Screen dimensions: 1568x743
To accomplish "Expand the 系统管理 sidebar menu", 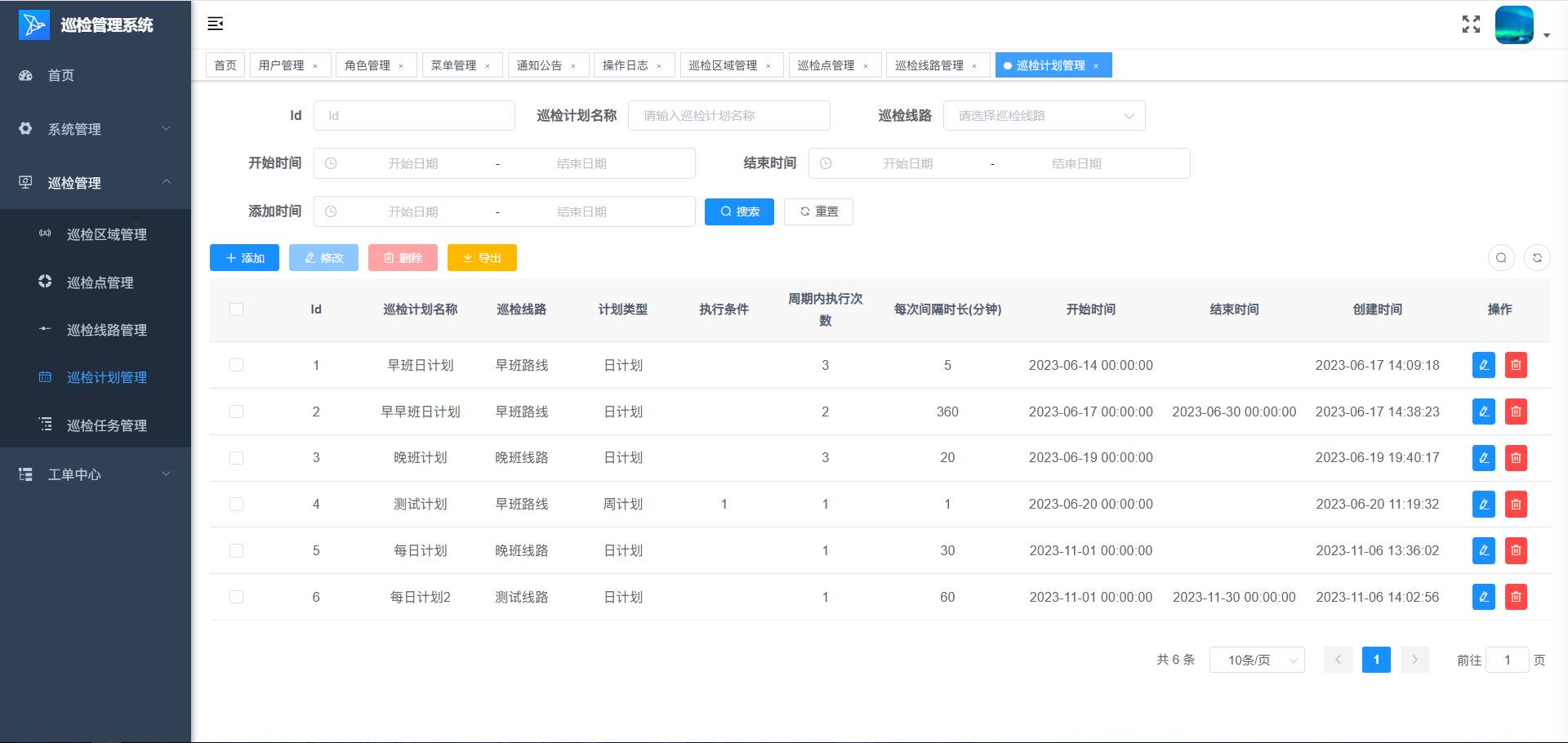I will click(96, 129).
